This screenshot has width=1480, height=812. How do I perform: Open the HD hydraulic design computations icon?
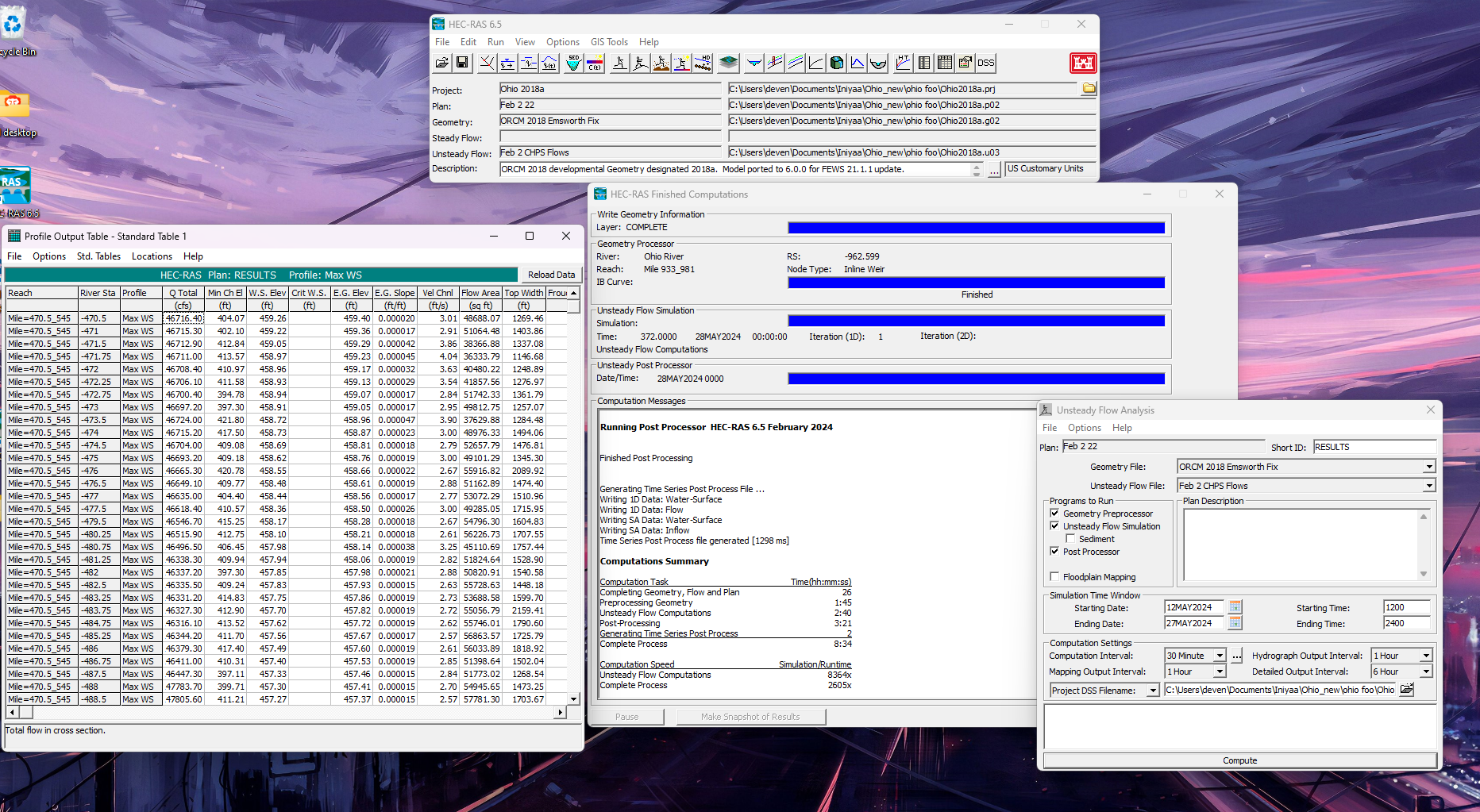click(x=703, y=63)
